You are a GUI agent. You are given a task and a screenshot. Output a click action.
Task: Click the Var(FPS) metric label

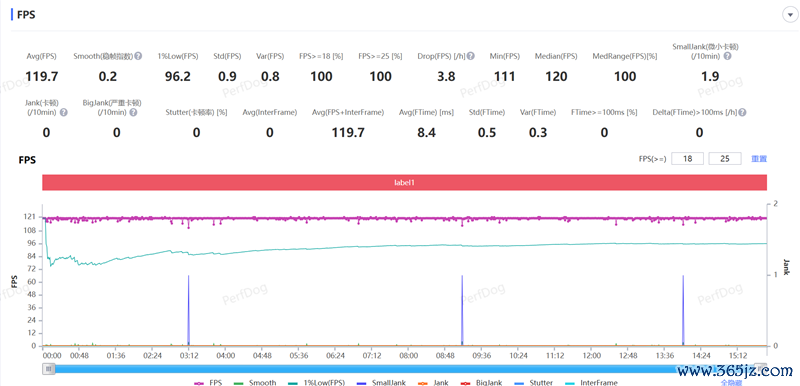click(269, 56)
